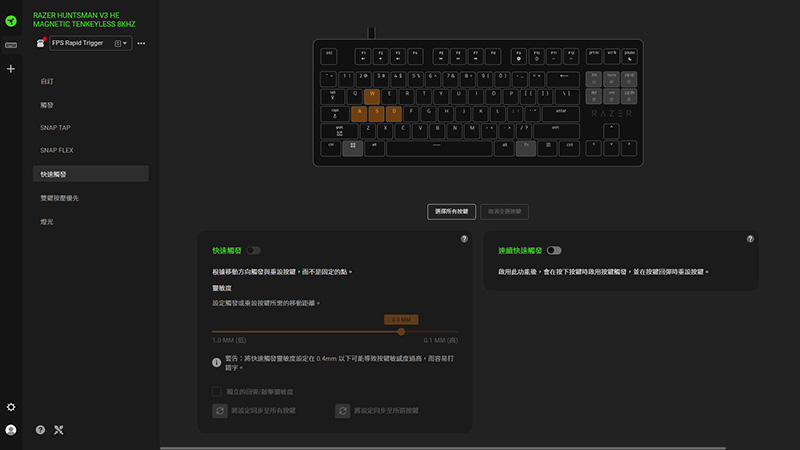Add a new device with plus icon
Viewport: 800px width, 450px height.
(11, 68)
